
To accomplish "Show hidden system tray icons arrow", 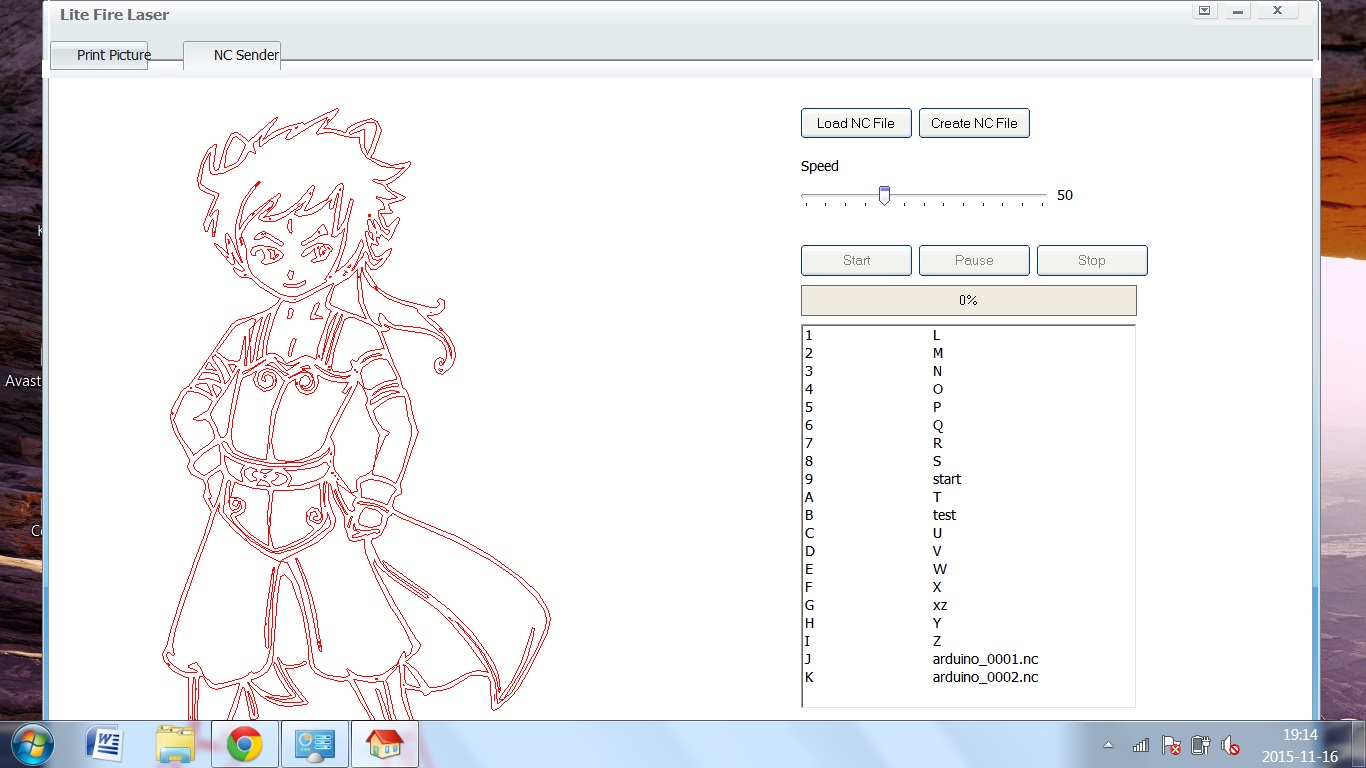I will [x=1108, y=745].
